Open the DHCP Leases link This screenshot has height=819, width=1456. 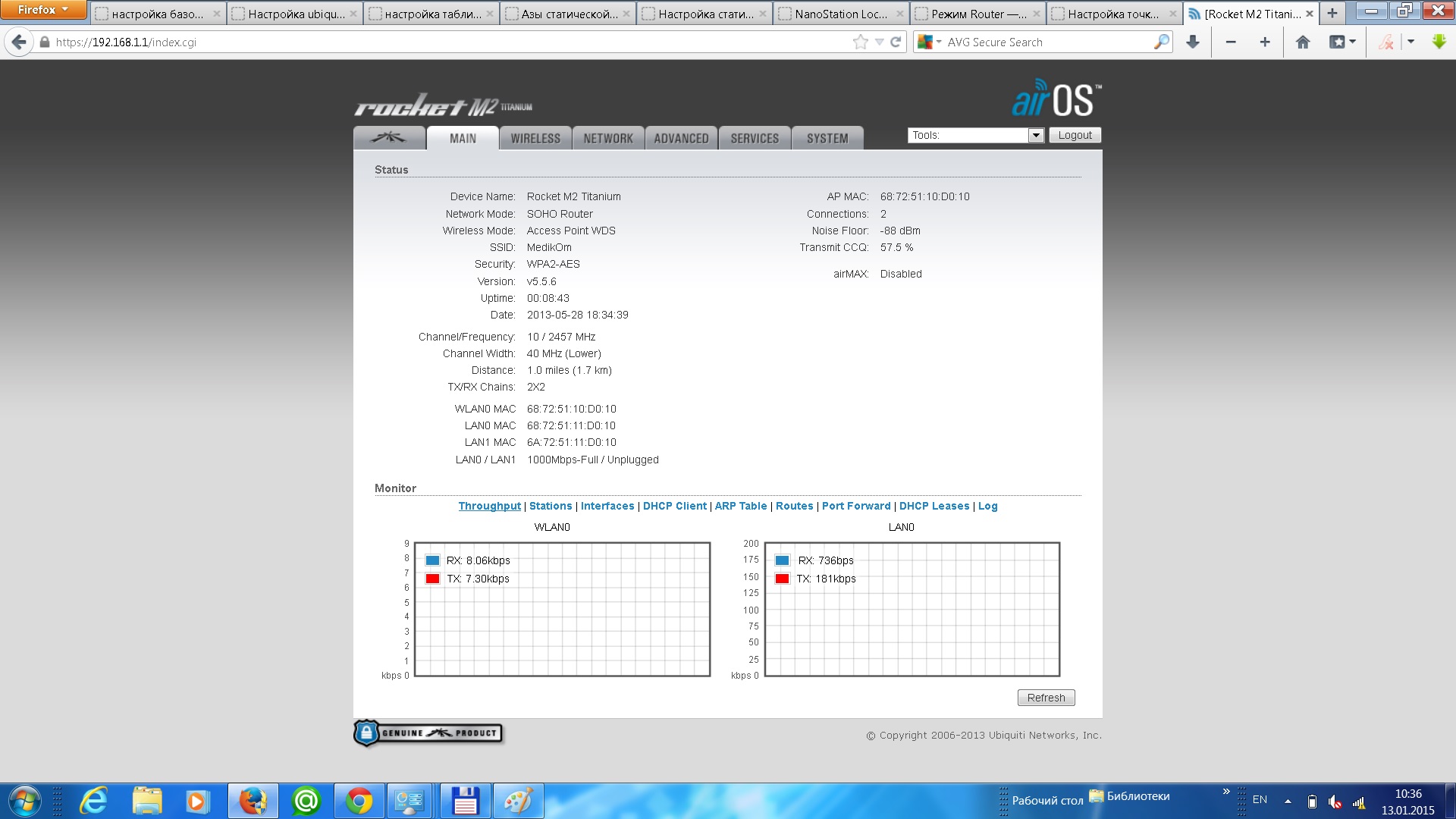(x=934, y=506)
